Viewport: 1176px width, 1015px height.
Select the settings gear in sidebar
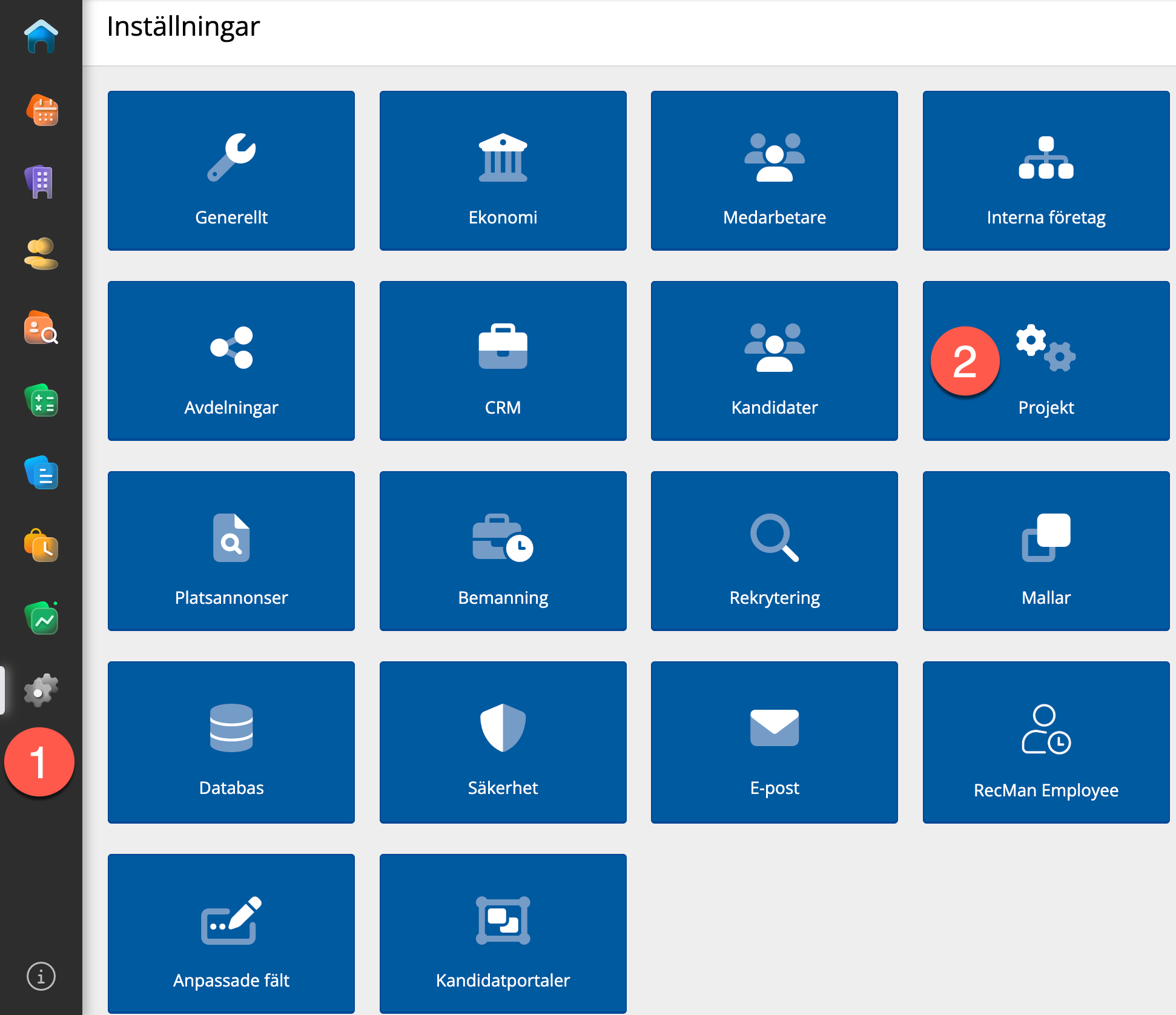click(41, 690)
